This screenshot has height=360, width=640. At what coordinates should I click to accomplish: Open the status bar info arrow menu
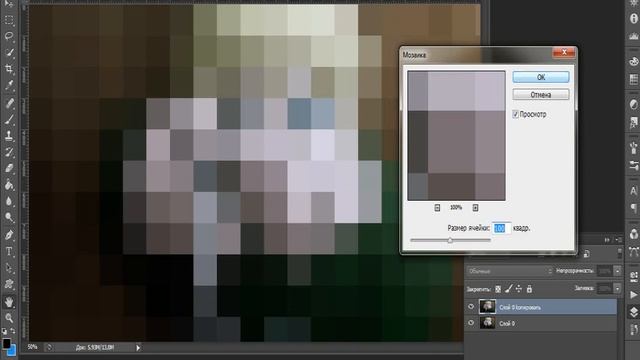138,348
